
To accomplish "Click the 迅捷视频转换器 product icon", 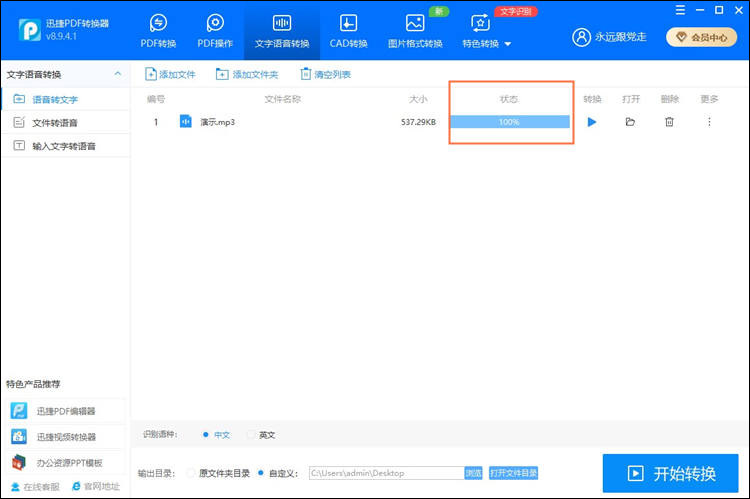I will [x=19, y=436].
